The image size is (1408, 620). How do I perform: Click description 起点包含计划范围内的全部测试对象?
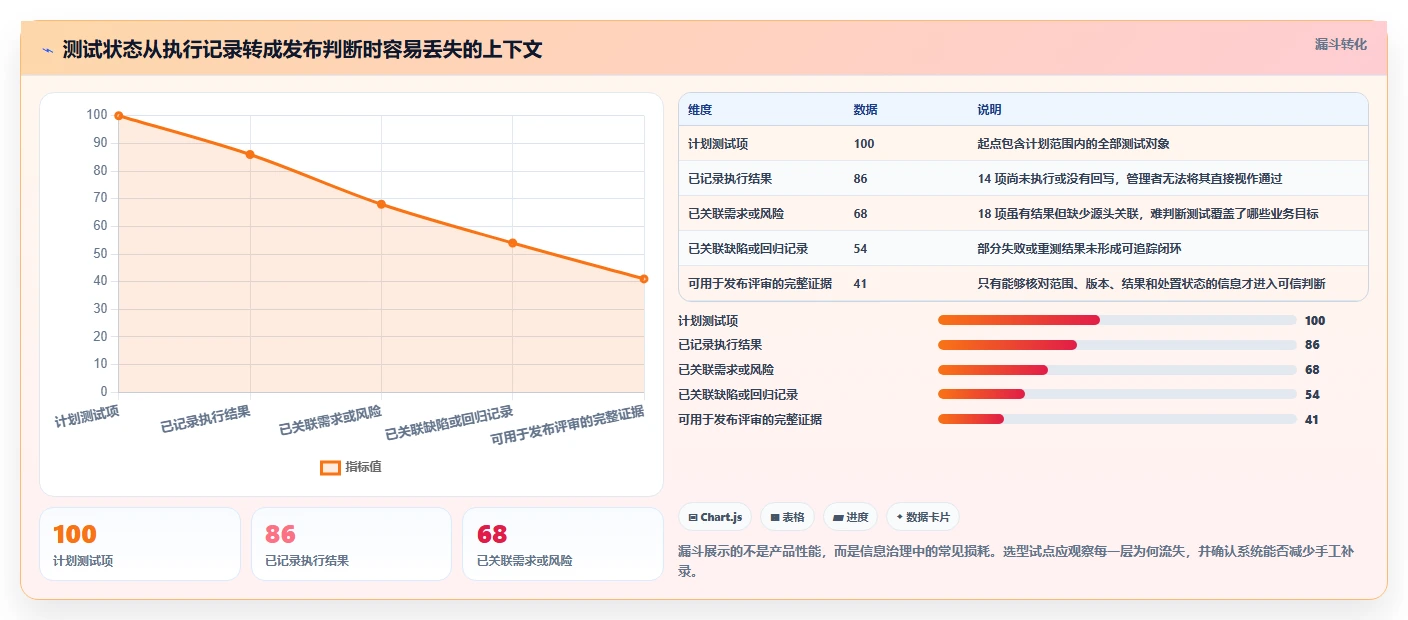click(1073, 144)
